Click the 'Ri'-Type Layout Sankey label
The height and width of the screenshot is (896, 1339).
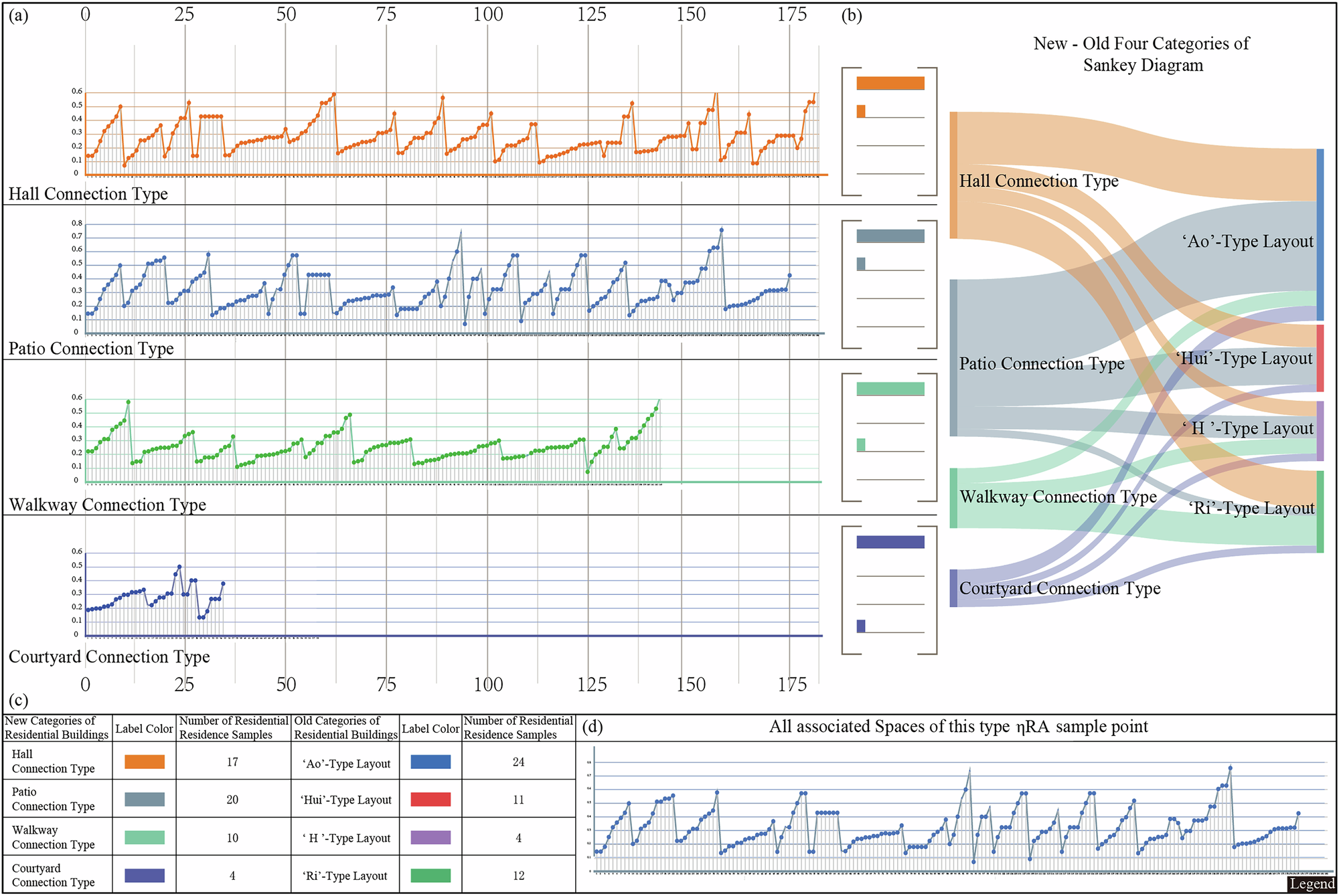tap(1251, 509)
